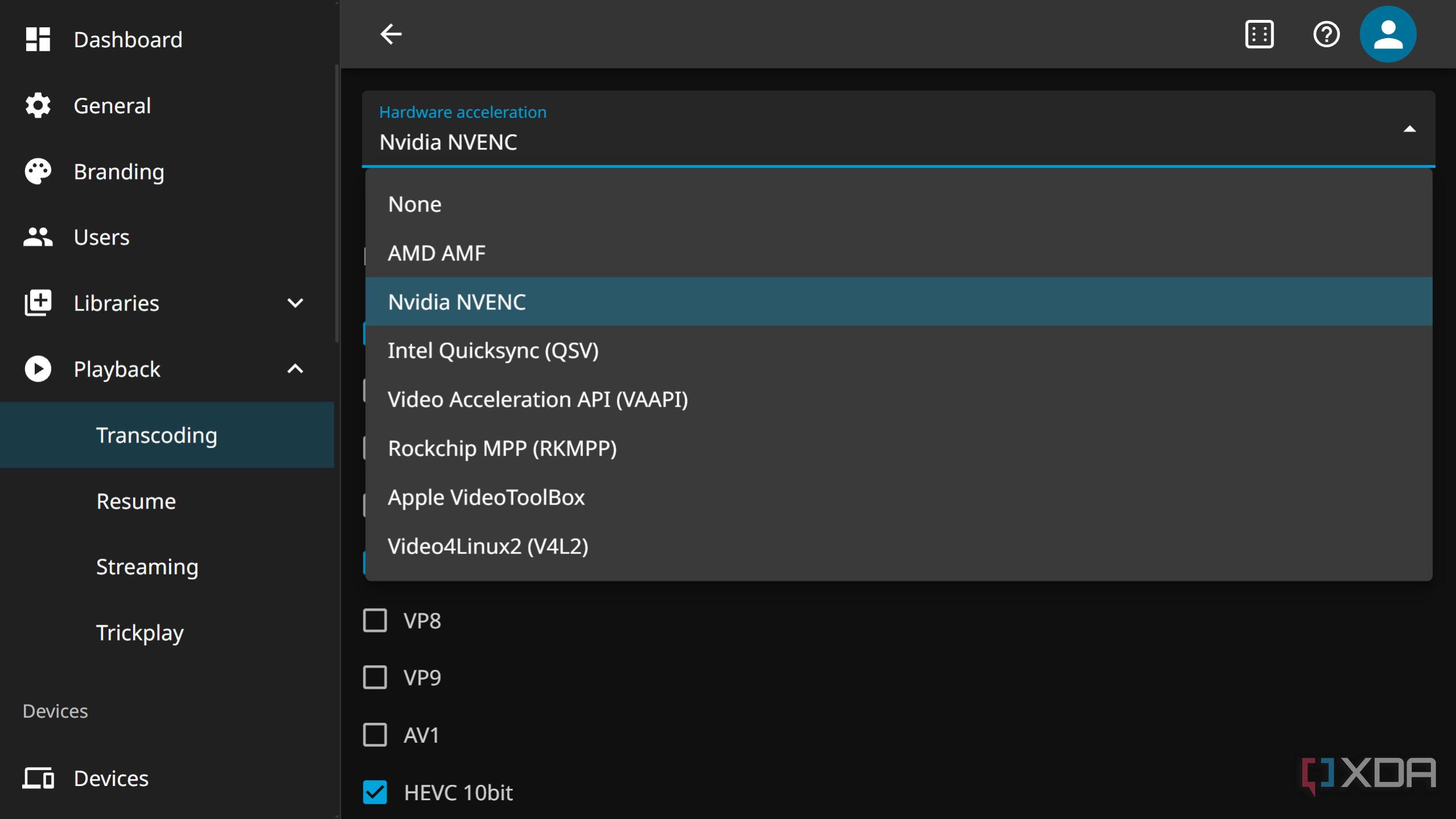Screen dimensions: 1456x819
Task: Open the Branding settings
Action: (167, 171)
